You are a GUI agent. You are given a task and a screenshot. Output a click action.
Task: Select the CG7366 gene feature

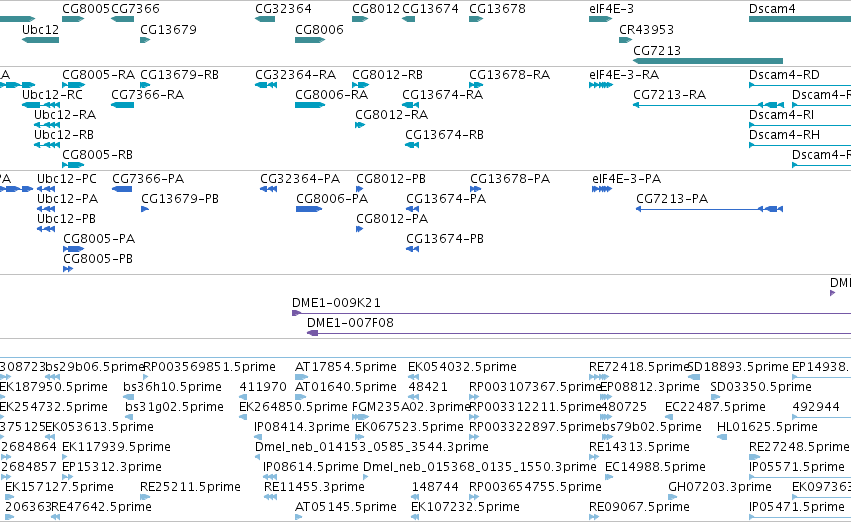point(122,19)
